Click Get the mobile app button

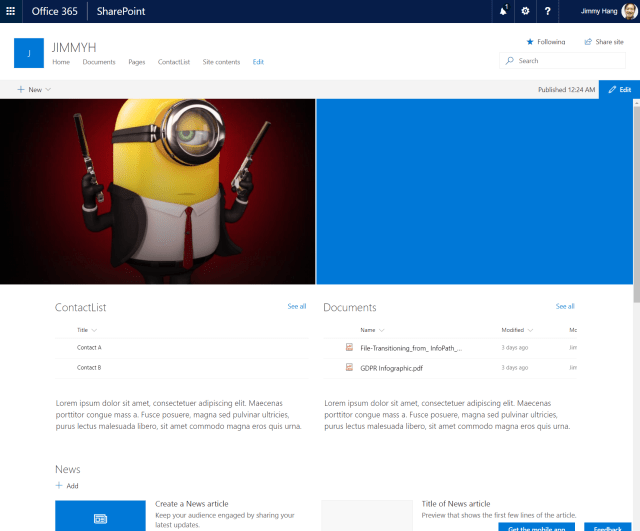(x=536, y=527)
